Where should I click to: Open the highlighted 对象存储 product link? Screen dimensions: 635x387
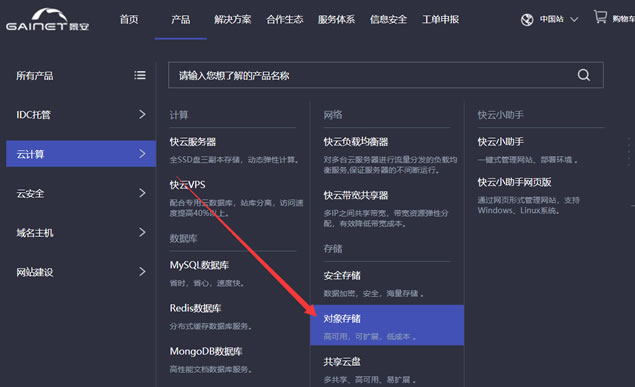[342, 319]
